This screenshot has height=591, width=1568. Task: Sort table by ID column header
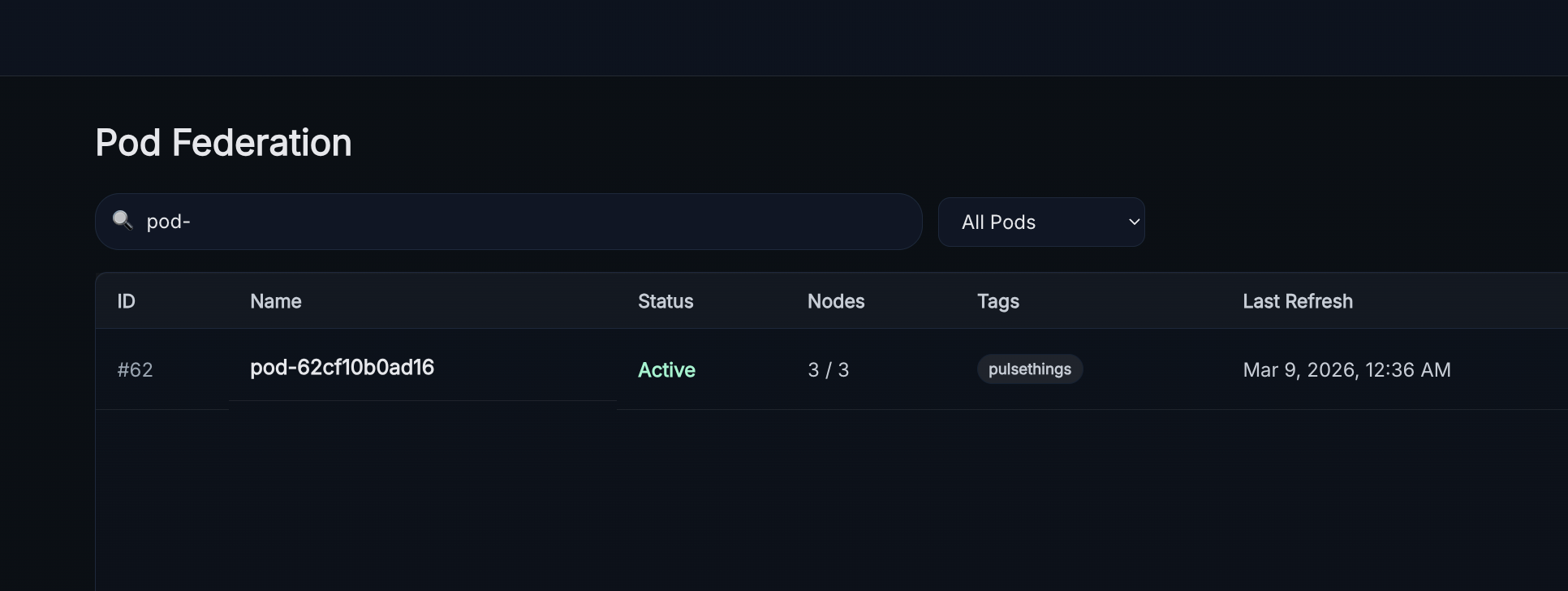click(x=126, y=301)
